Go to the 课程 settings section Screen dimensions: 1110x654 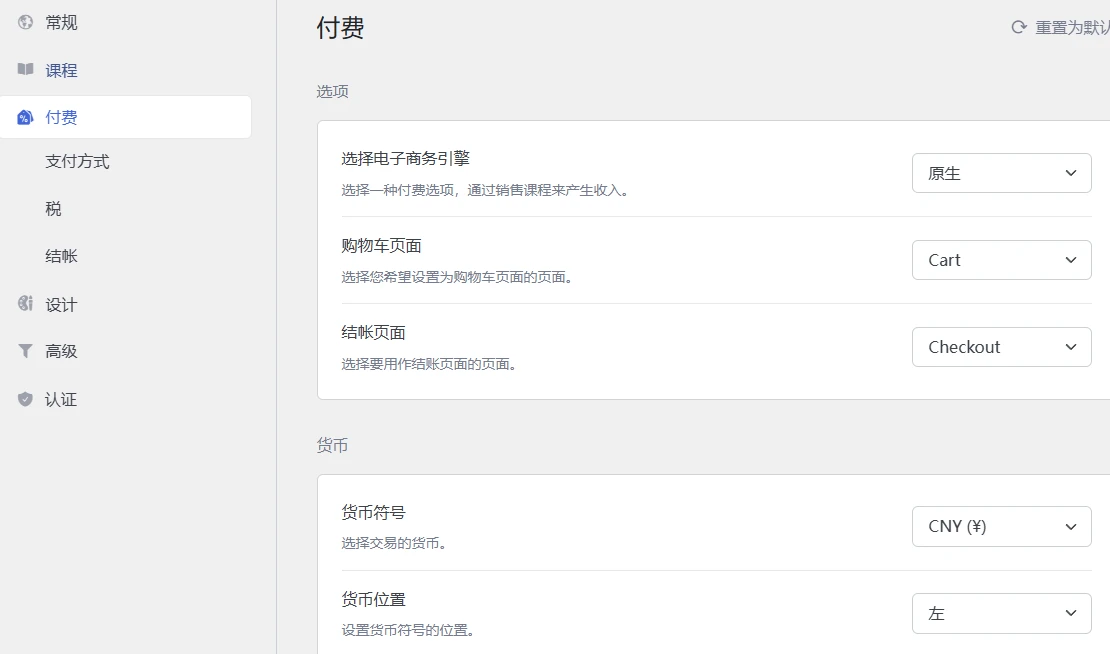[x=61, y=70]
